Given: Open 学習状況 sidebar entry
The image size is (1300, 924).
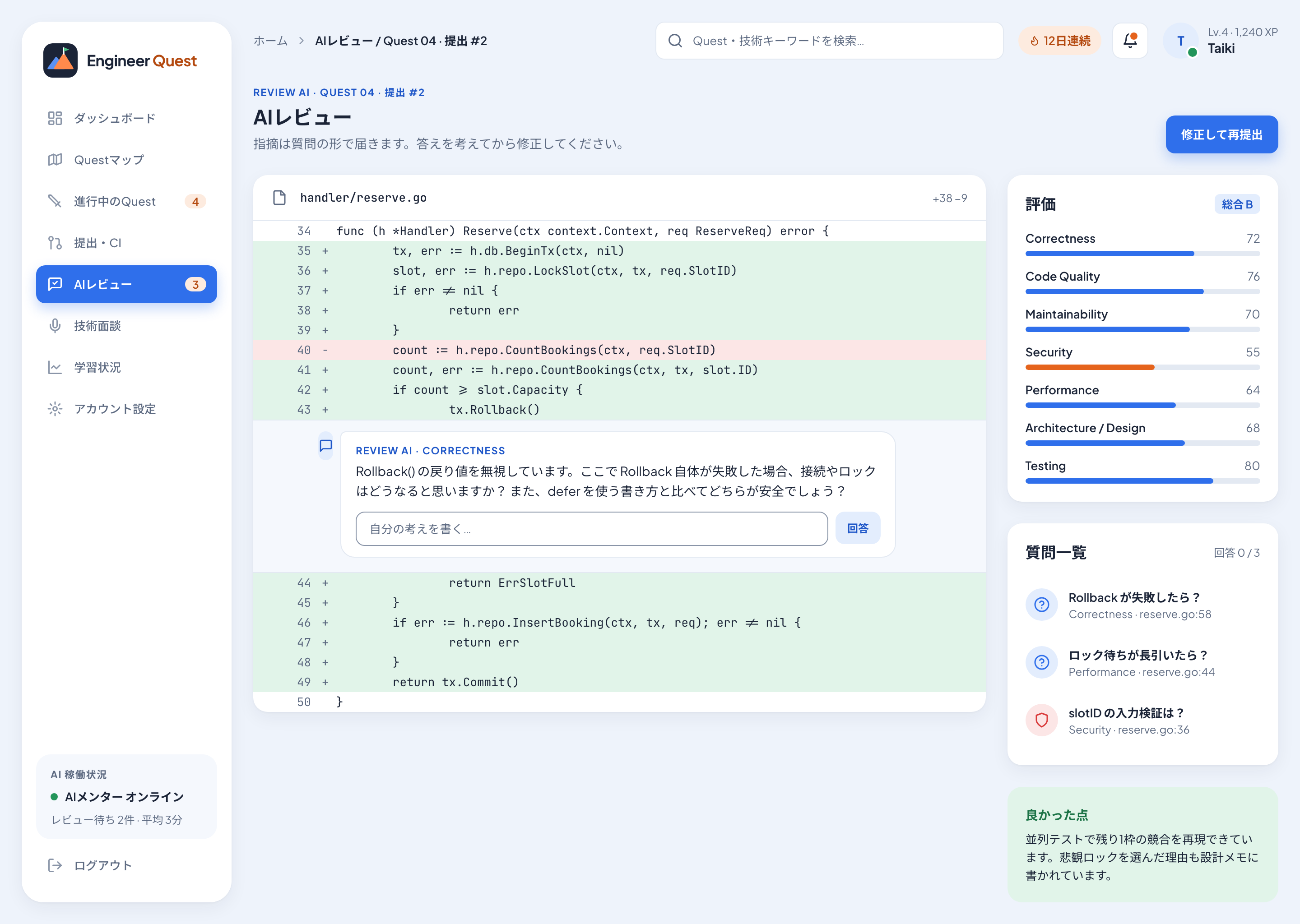Looking at the screenshot, I should pyautogui.click(x=126, y=367).
